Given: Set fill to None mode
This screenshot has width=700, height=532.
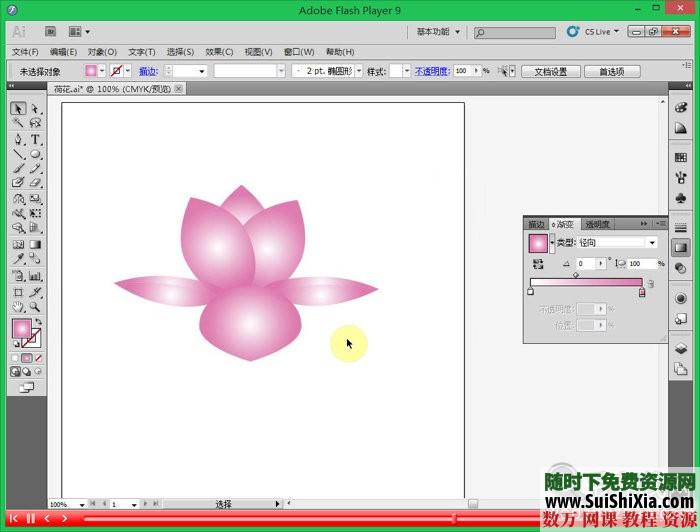Looking at the screenshot, I should pos(38,358).
